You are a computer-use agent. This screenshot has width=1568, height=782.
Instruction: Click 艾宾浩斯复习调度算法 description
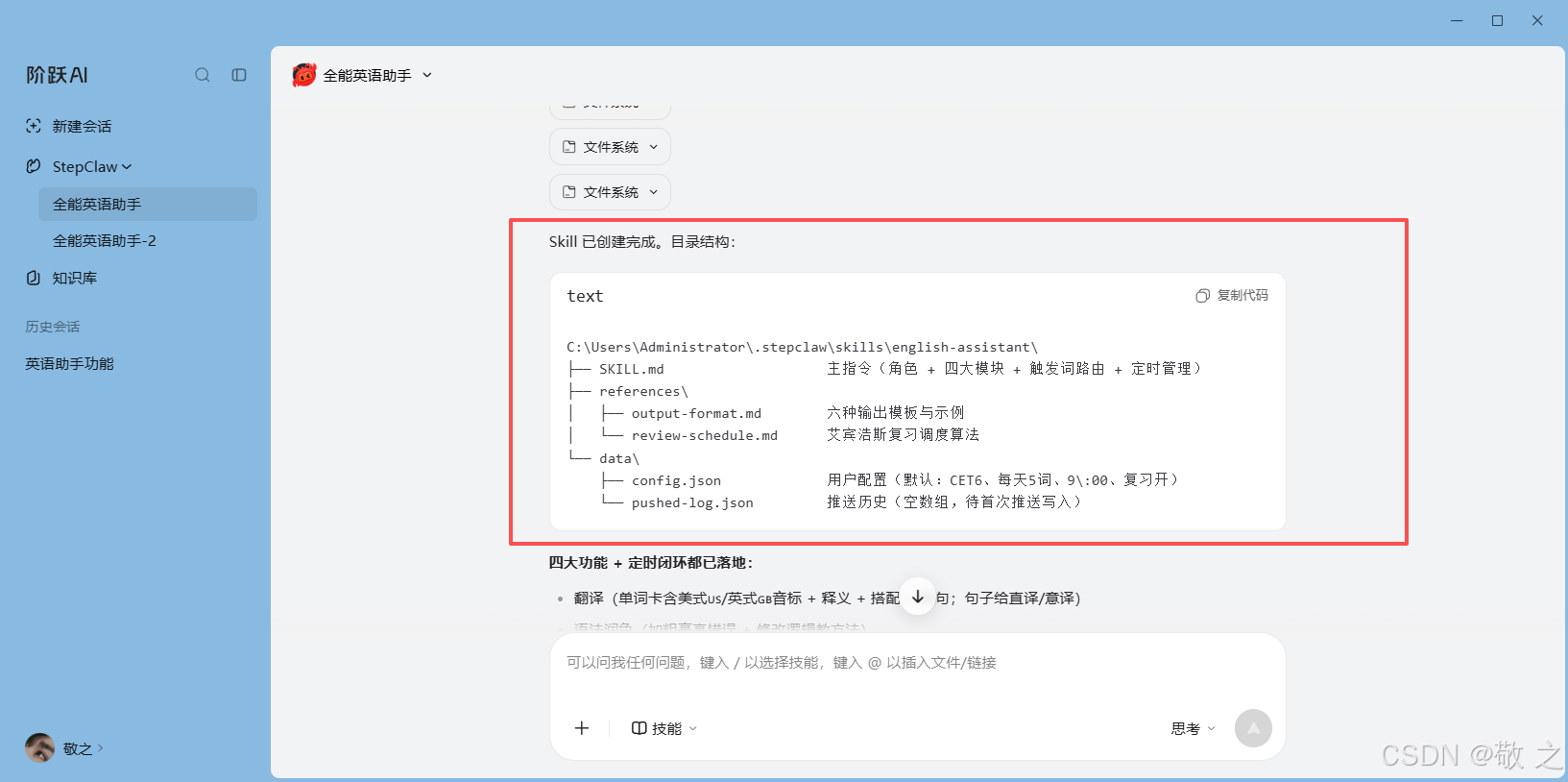[904, 435]
